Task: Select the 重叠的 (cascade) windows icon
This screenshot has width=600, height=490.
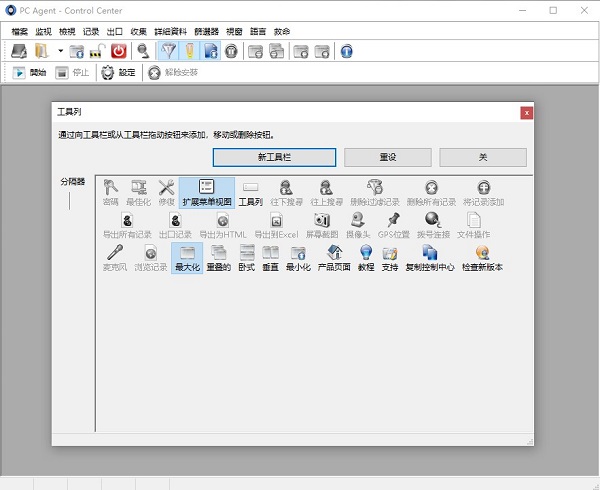Action: [x=218, y=258]
